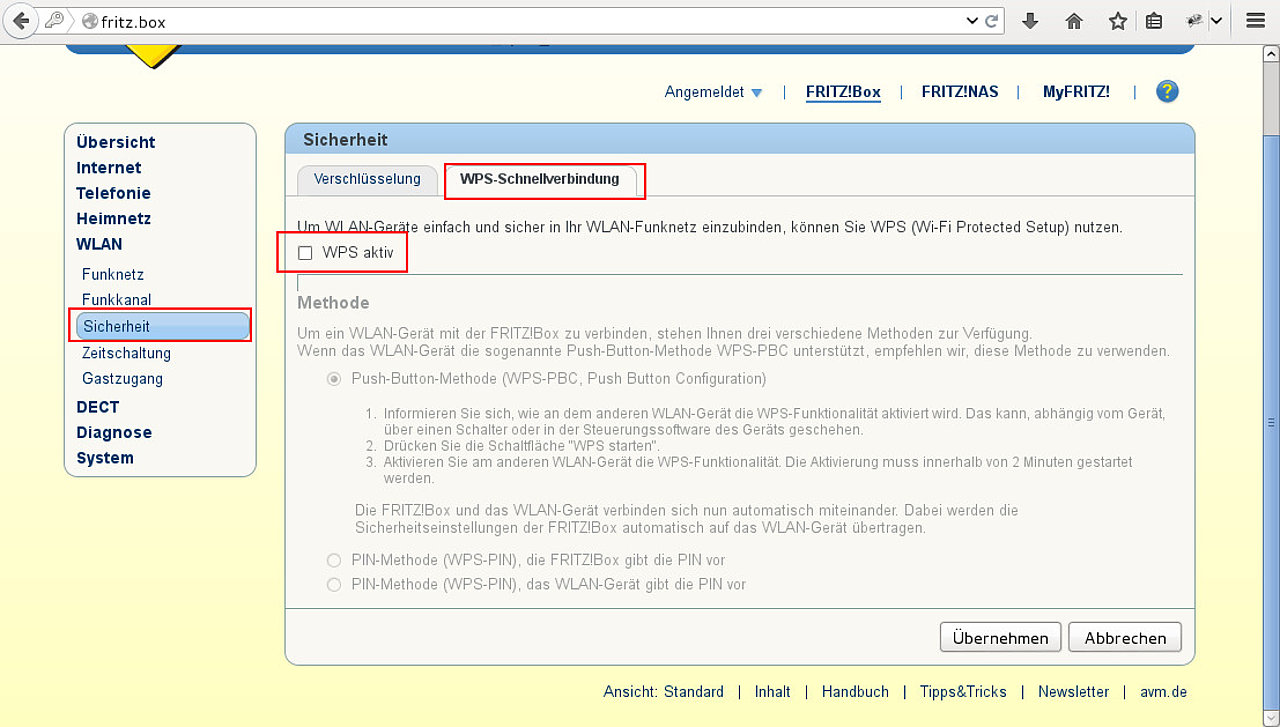Go to Zeitschaltung under WLAN
This screenshot has width=1280, height=727.
tap(126, 353)
